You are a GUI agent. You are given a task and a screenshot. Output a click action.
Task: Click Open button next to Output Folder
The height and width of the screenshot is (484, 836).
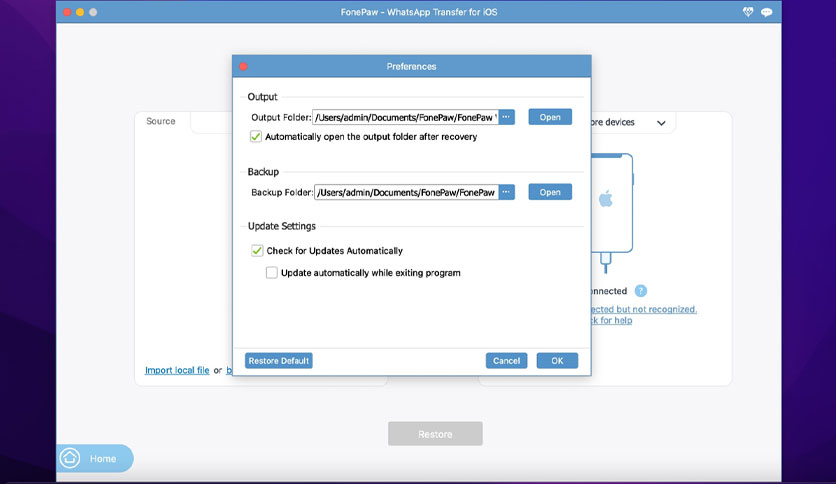pyautogui.click(x=550, y=117)
